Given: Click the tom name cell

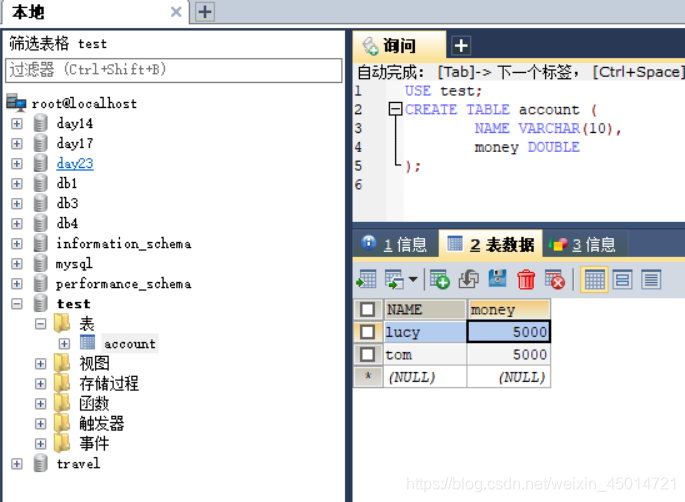Looking at the screenshot, I should 425,354.
